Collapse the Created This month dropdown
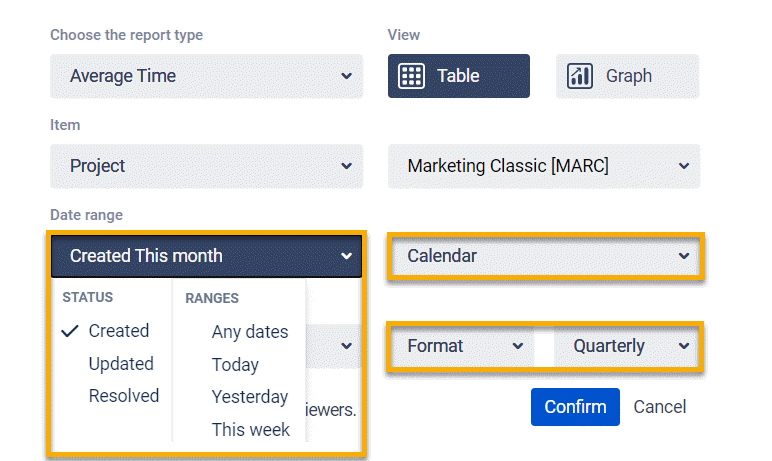Image resolution: width=772 pixels, height=461 pixels. point(206,256)
